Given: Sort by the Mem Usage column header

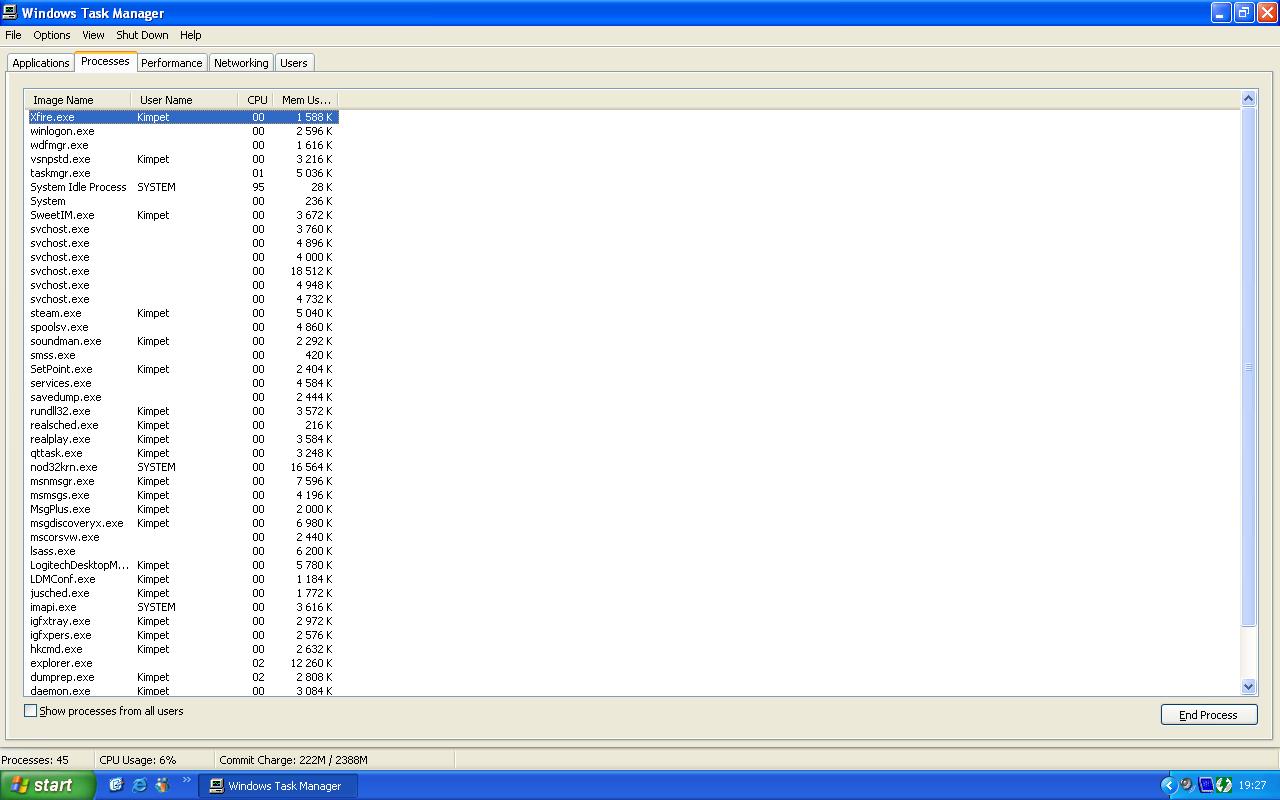Looking at the screenshot, I should [306, 100].
